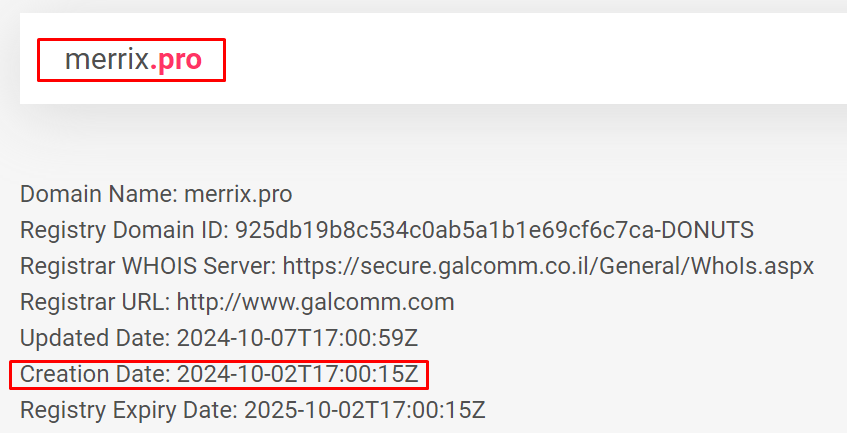Viewport: 847px width, 433px height.
Task: Click the Creation Date label
Action: [x=95, y=374]
